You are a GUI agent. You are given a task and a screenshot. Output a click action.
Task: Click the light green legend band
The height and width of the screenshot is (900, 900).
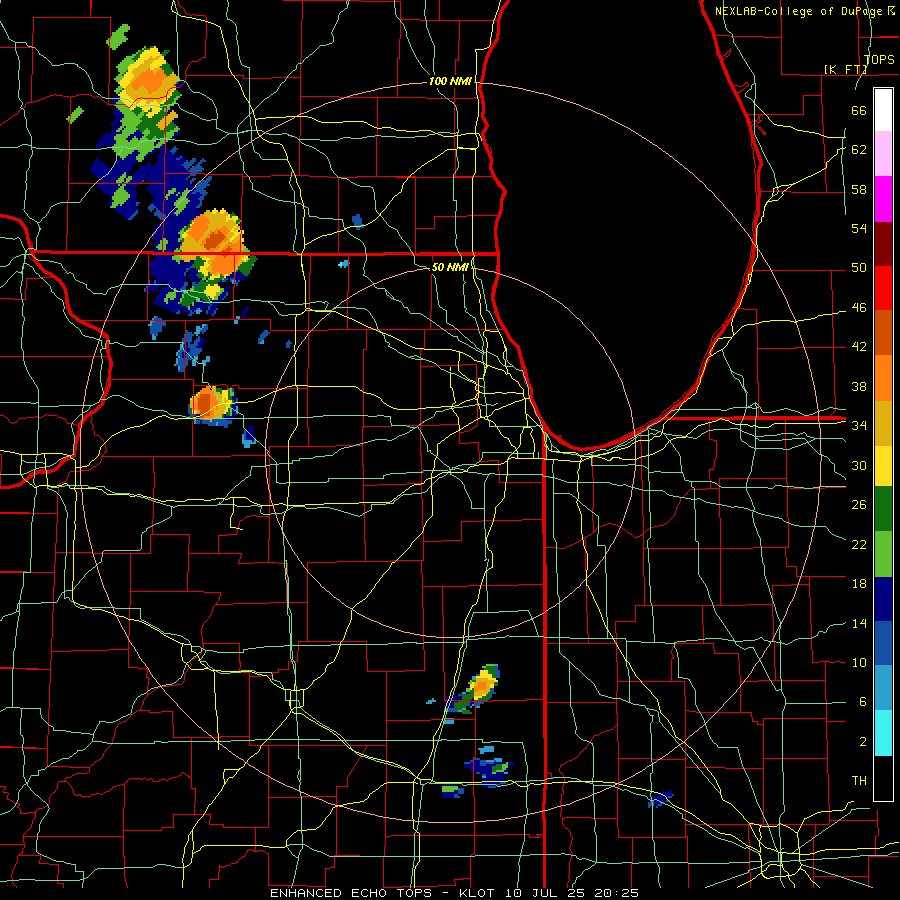883,554
